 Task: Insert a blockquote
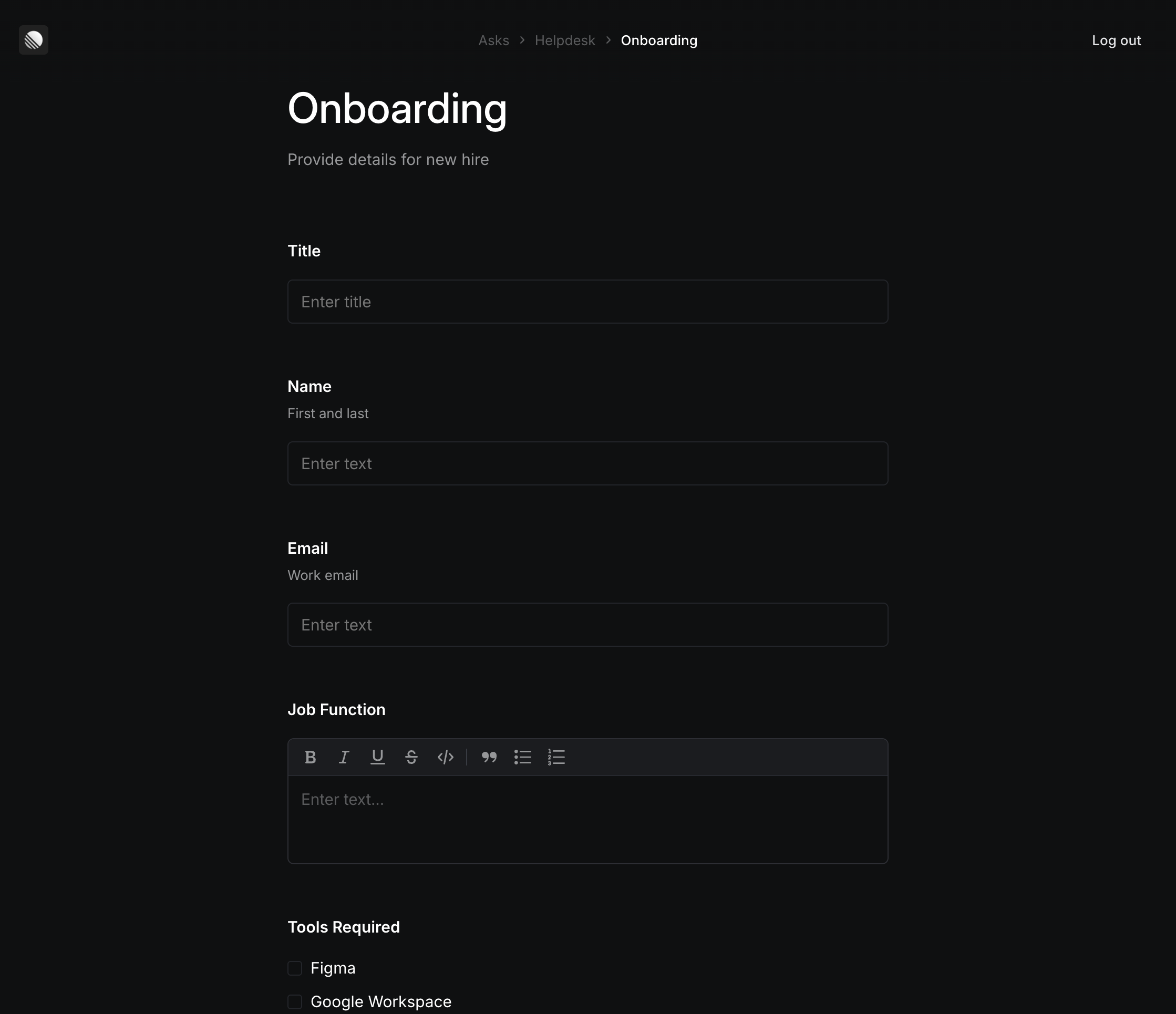[x=489, y=757]
